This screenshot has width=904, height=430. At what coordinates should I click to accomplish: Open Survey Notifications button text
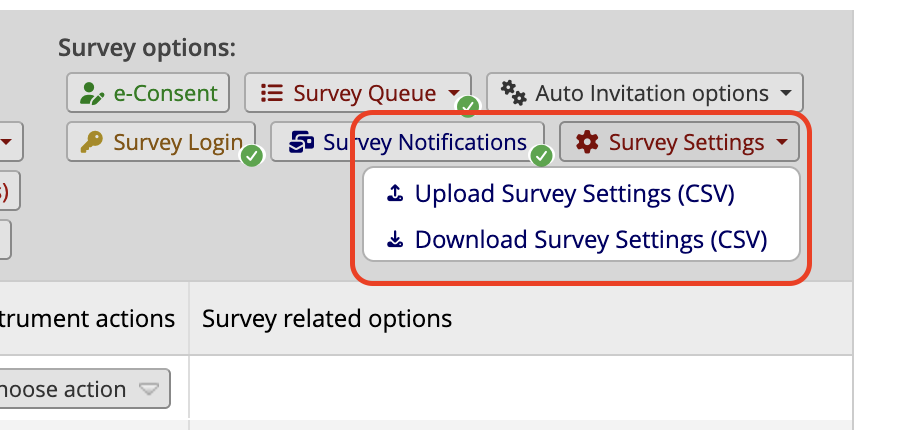pos(424,143)
